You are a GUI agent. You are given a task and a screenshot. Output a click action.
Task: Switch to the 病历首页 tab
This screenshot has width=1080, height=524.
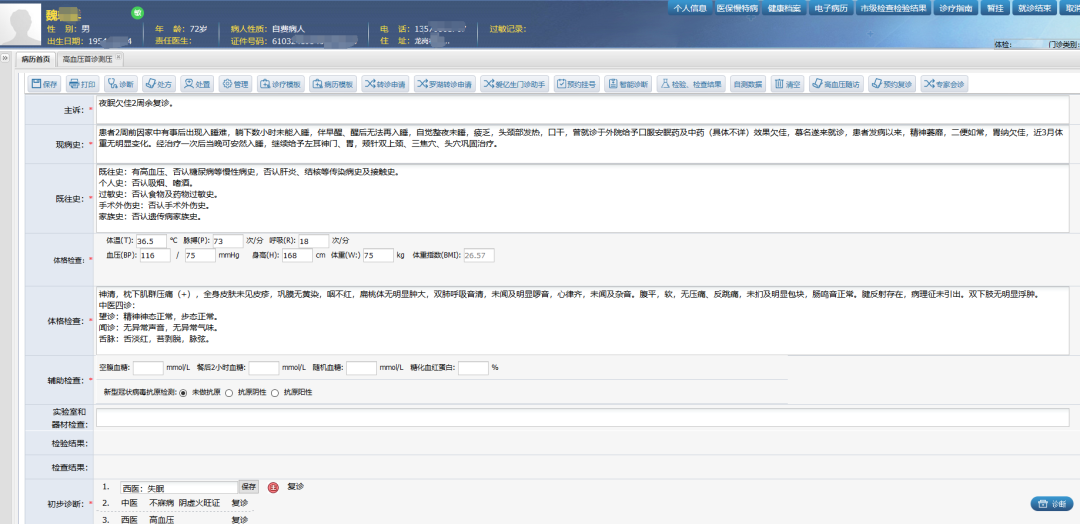[x=35, y=60]
